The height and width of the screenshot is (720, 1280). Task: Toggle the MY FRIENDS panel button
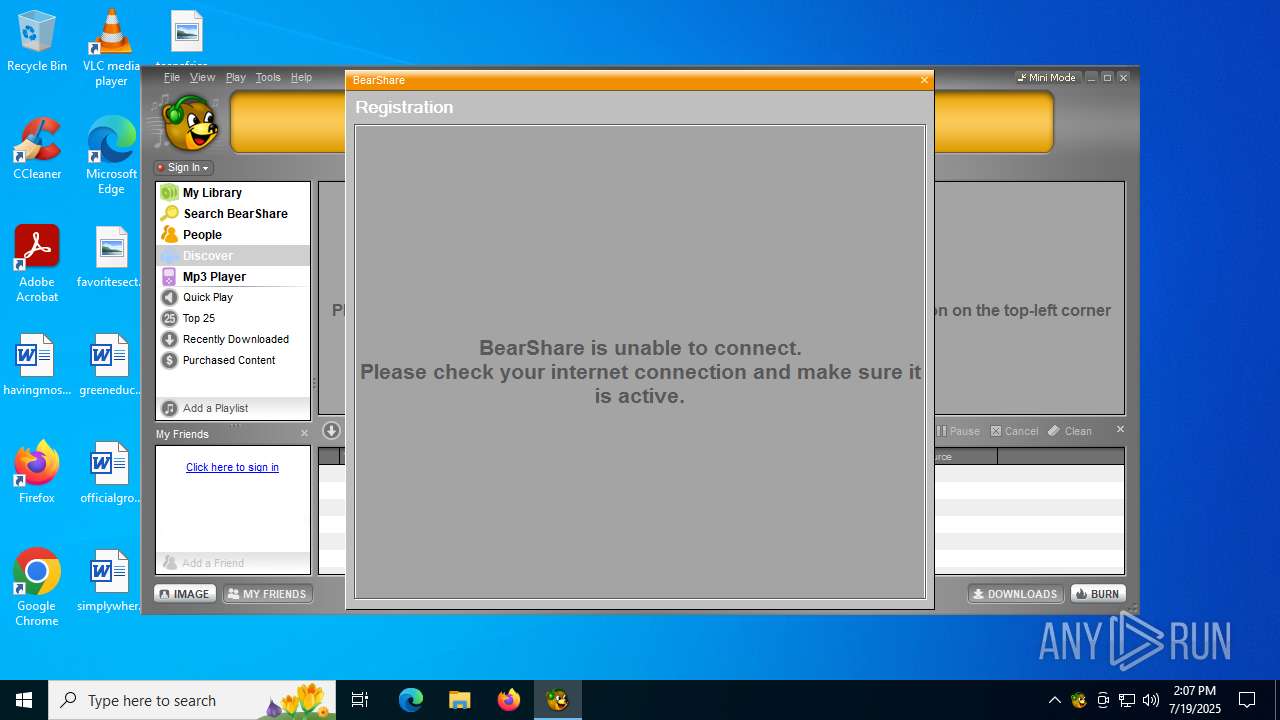pos(267,594)
